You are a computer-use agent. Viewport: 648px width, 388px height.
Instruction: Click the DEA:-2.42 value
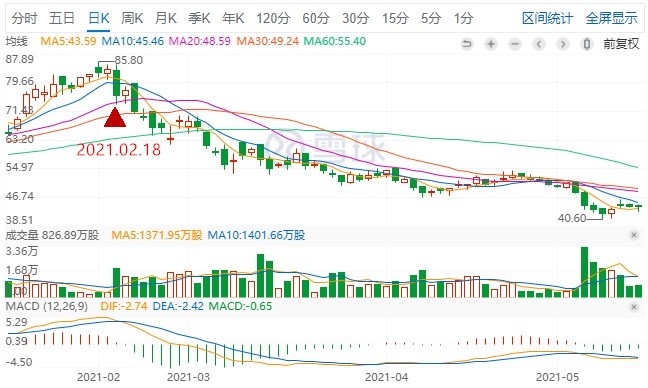coord(178,307)
